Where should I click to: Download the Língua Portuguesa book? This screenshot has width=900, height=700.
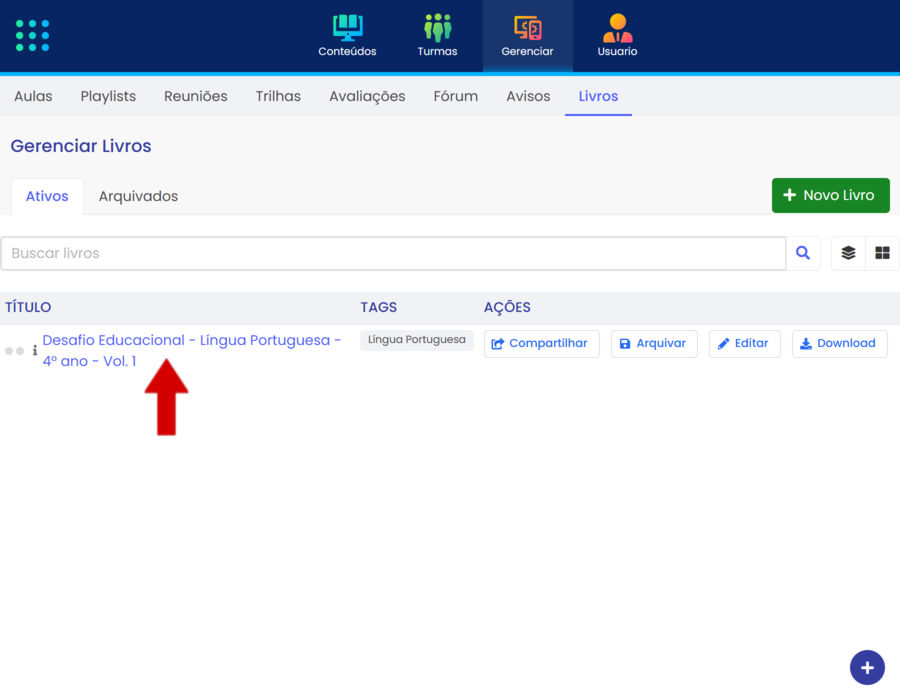point(839,343)
